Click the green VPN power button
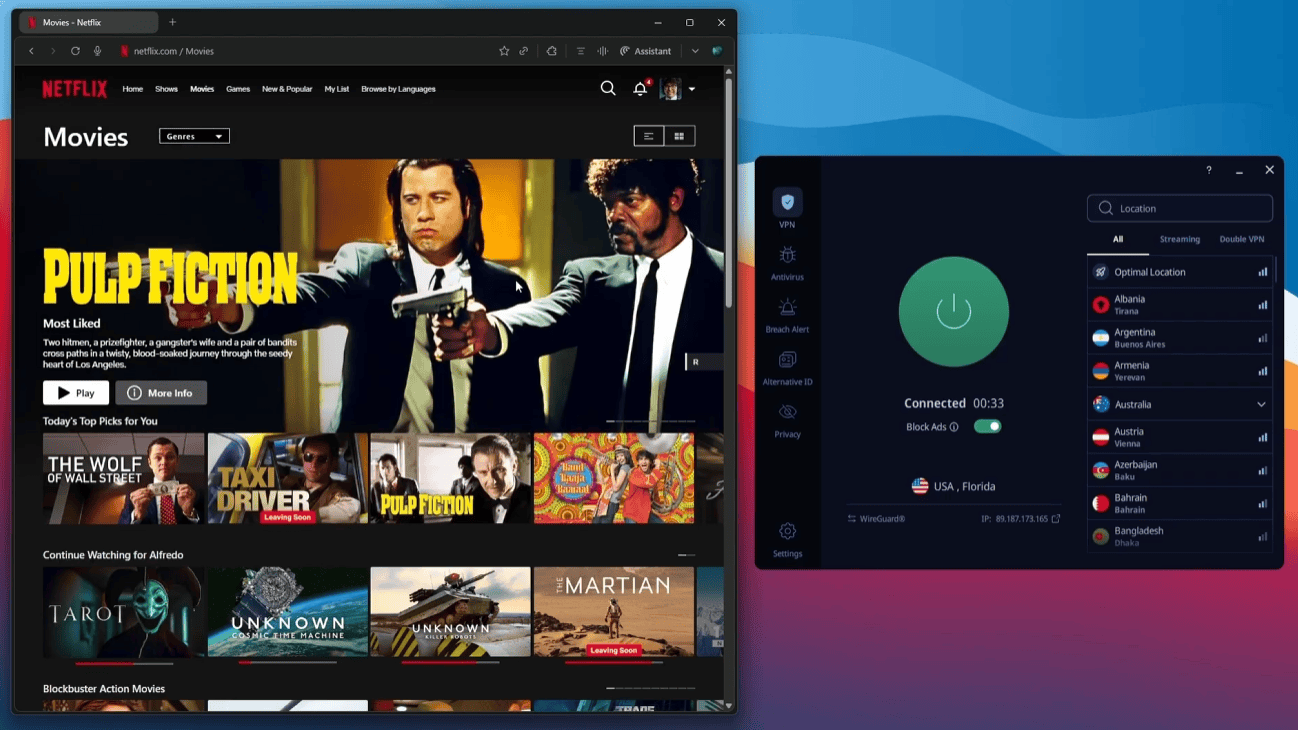The height and width of the screenshot is (730, 1298). [953, 311]
